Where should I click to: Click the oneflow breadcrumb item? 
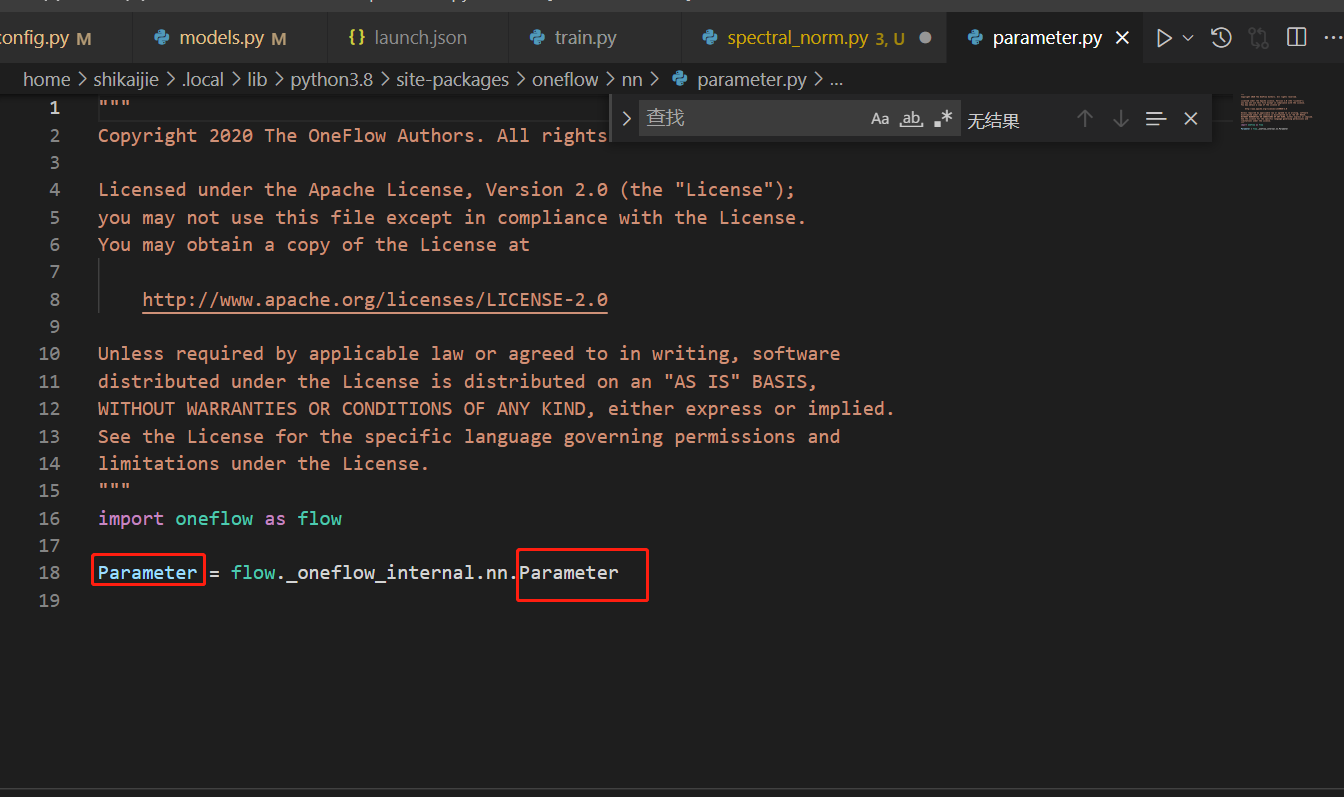pos(565,79)
